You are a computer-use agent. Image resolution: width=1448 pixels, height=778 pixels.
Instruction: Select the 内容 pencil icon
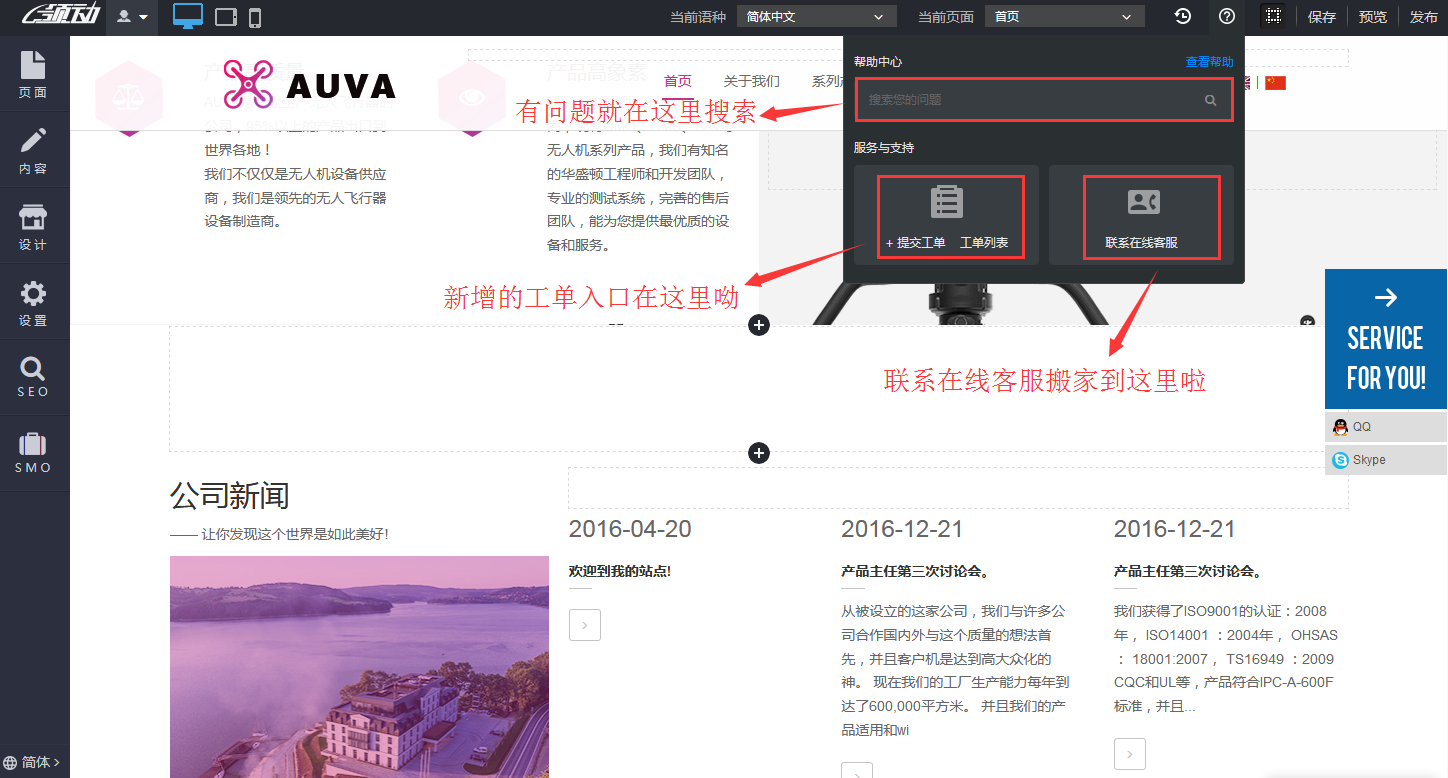tap(33, 150)
